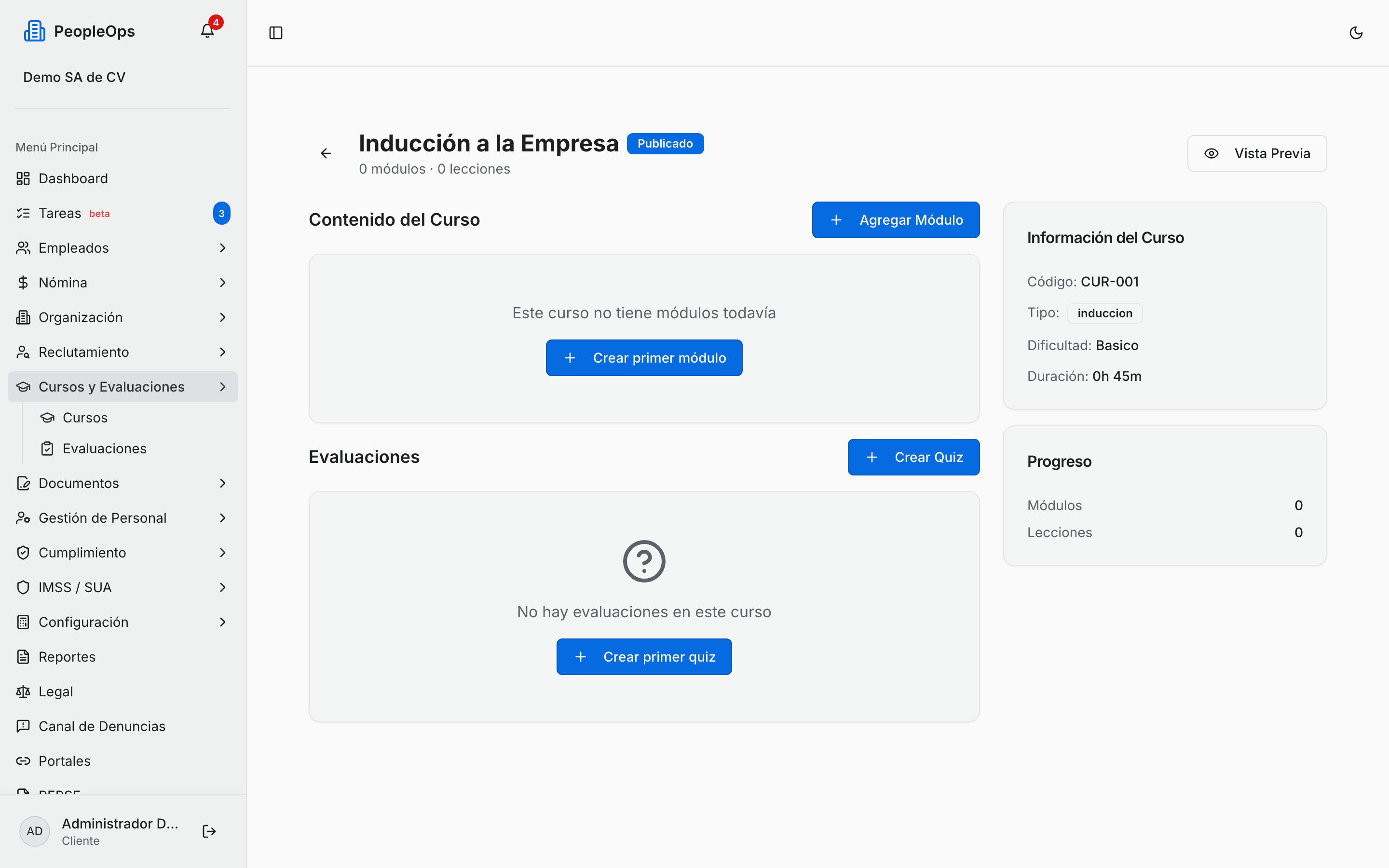Open the notifications bell

207,31
